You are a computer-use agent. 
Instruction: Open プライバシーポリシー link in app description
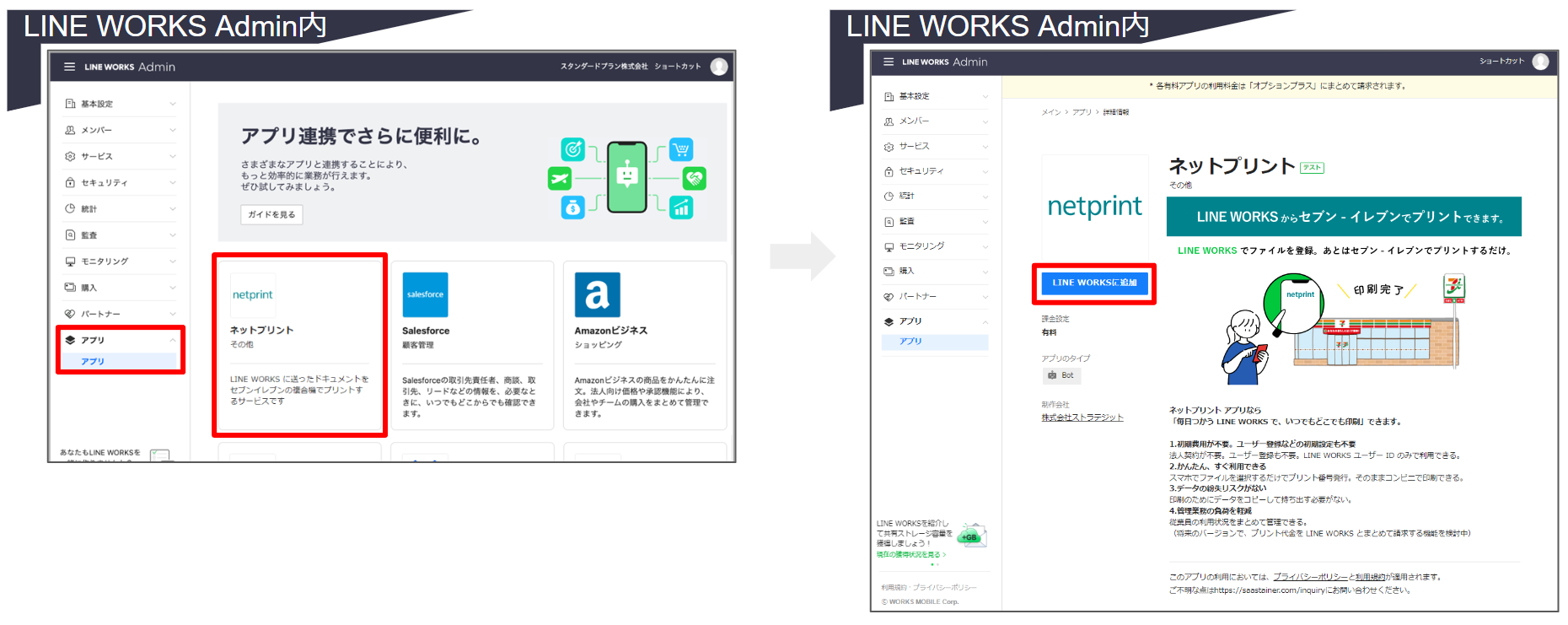point(1310,577)
